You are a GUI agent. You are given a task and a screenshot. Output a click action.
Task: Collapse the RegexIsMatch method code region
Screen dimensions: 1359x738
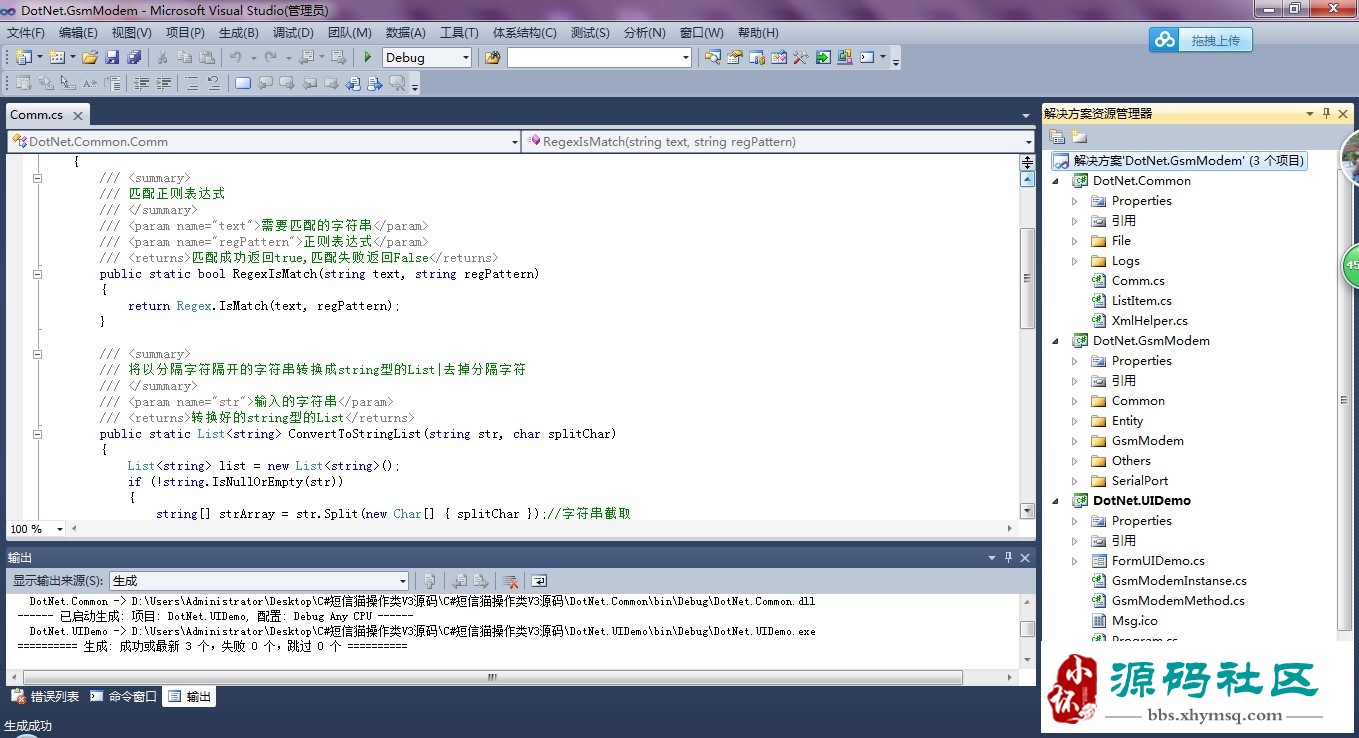click(x=38, y=274)
